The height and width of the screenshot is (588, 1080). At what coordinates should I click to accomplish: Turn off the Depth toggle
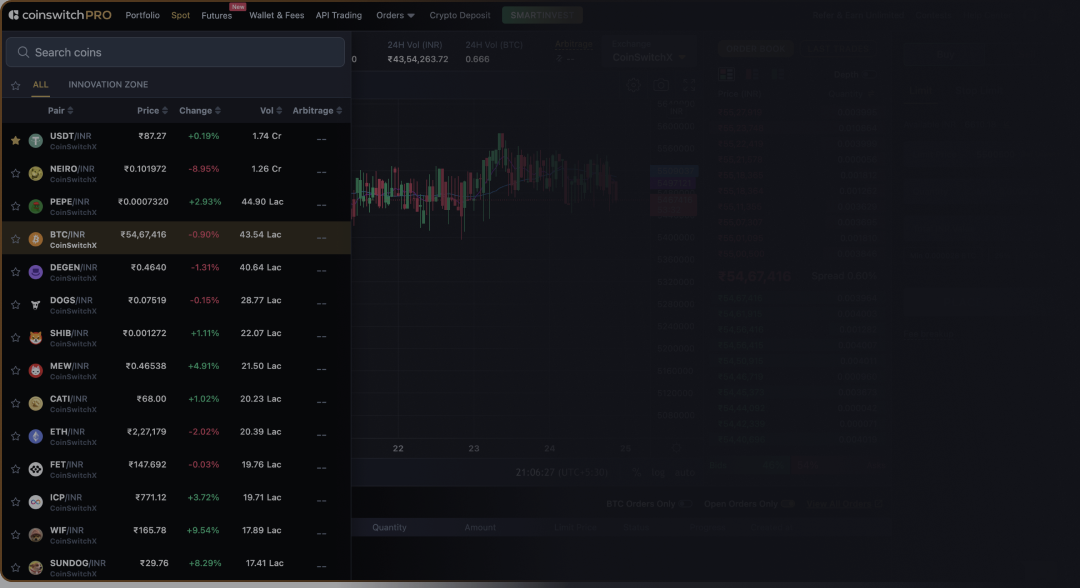coord(869,74)
